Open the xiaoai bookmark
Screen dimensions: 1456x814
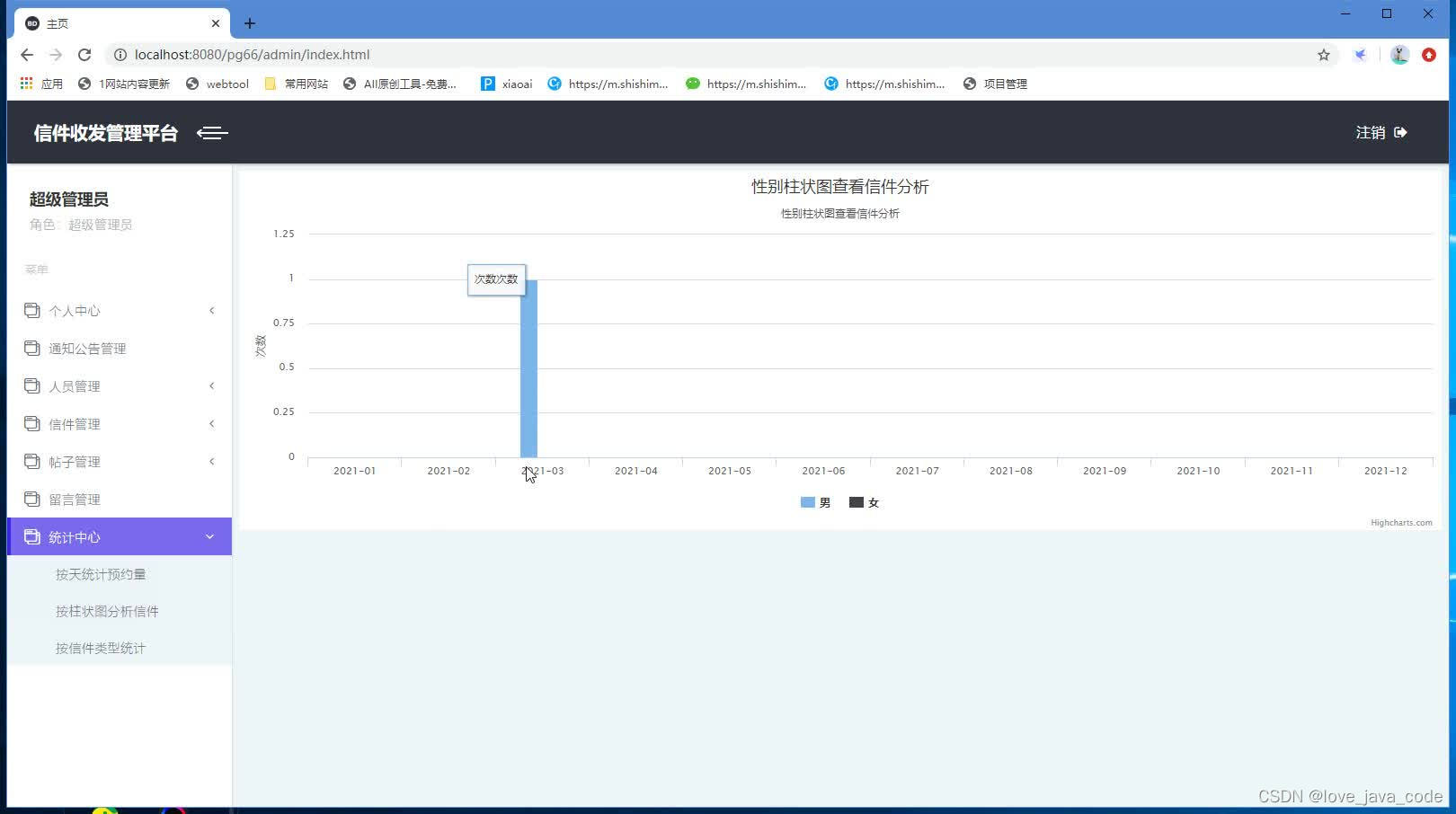click(x=507, y=84)
